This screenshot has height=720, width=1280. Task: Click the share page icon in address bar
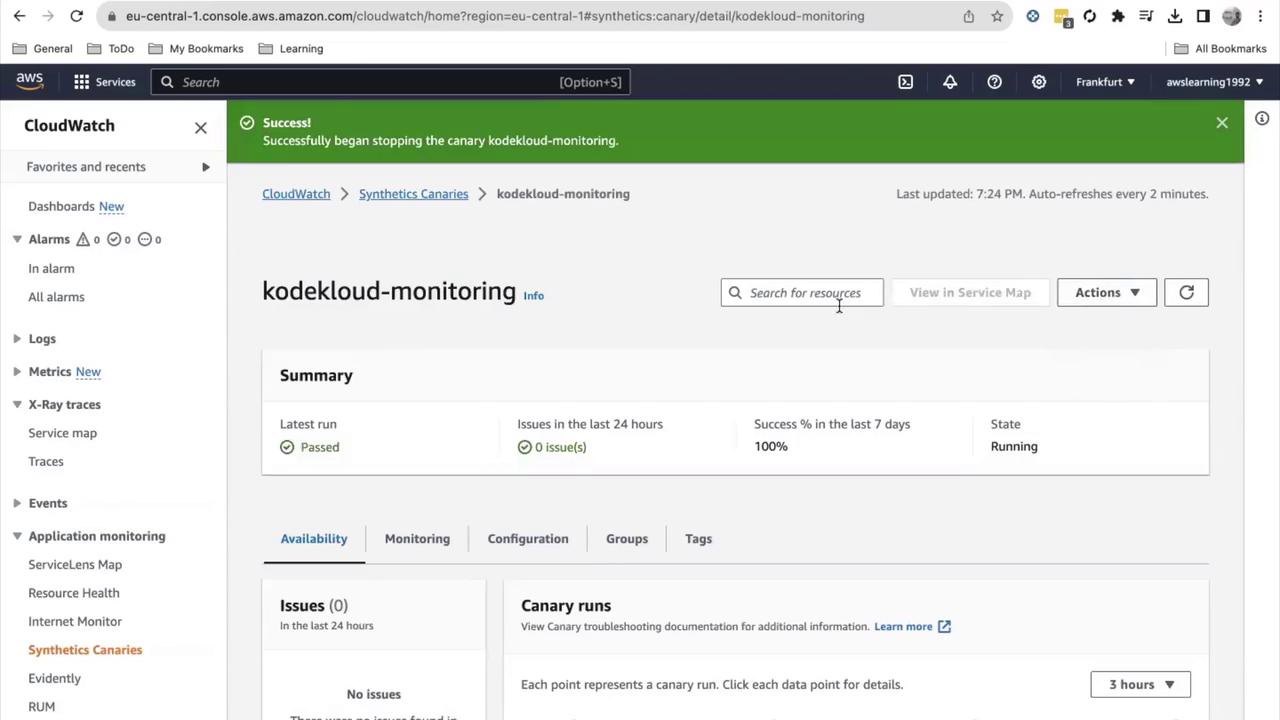[x=968, y=16]
